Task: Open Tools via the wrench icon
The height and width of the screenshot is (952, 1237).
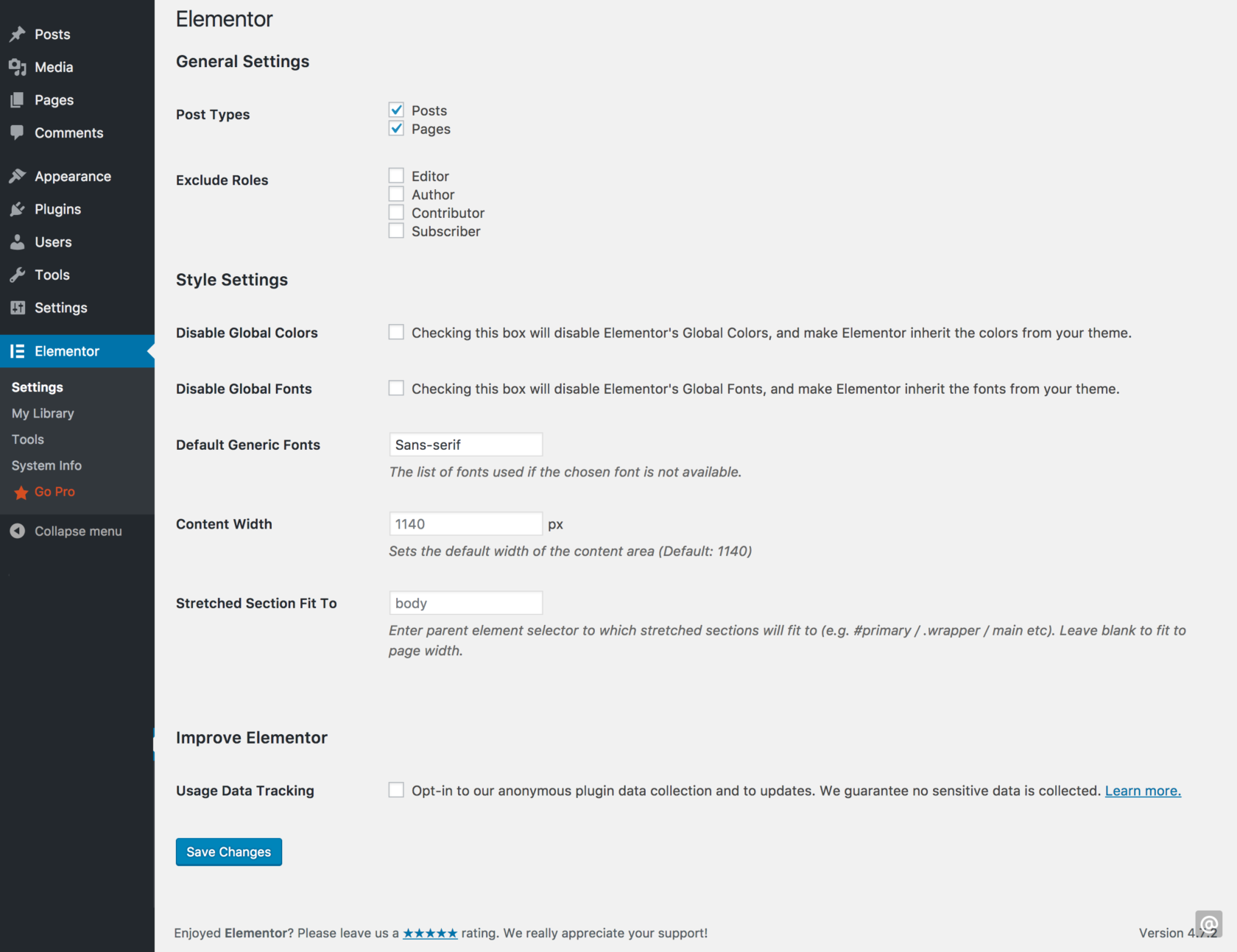Action: (18, 275)
